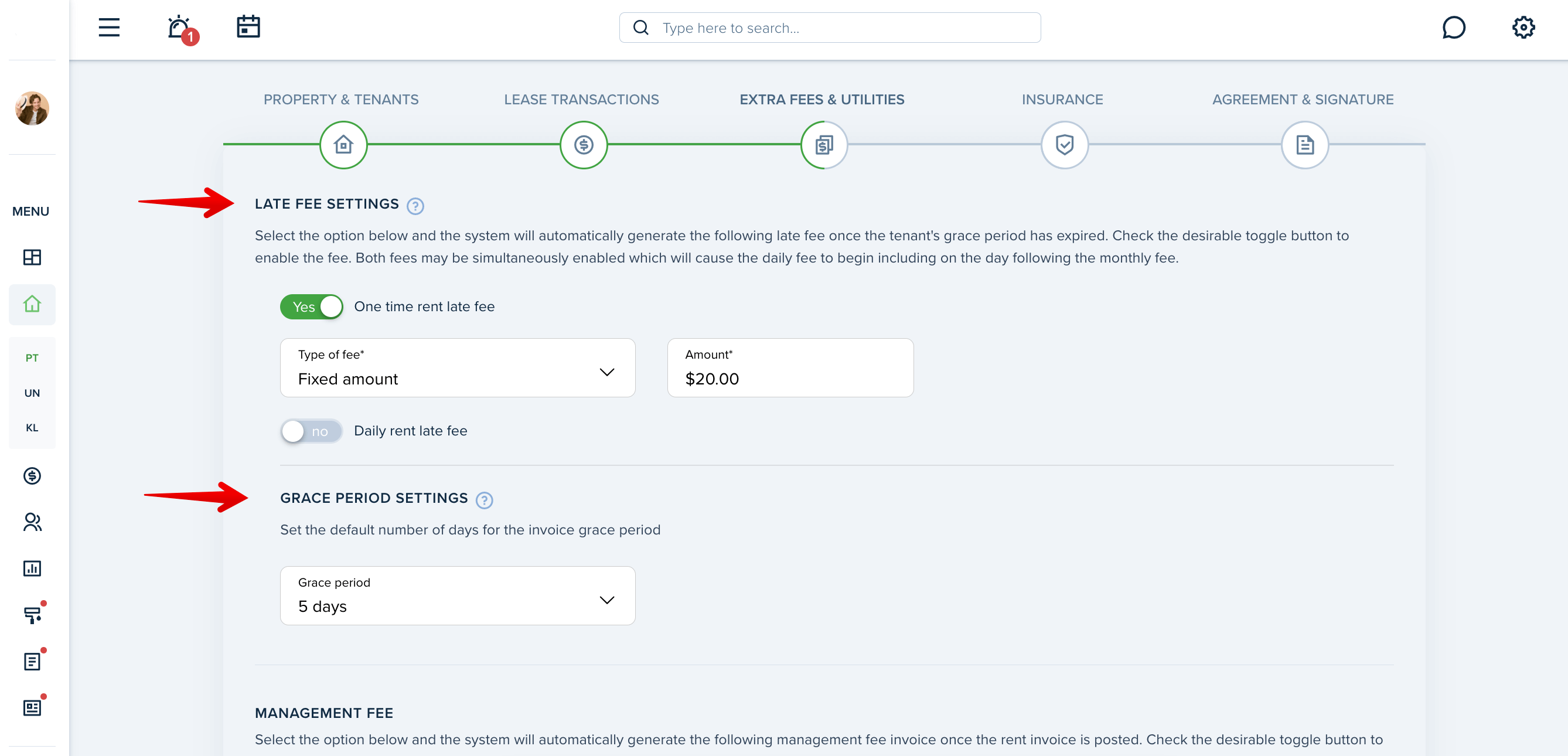The image size is (1568, 756).
Task: Click the Lease Transactions dollar step icon
Action: [584, 145]
